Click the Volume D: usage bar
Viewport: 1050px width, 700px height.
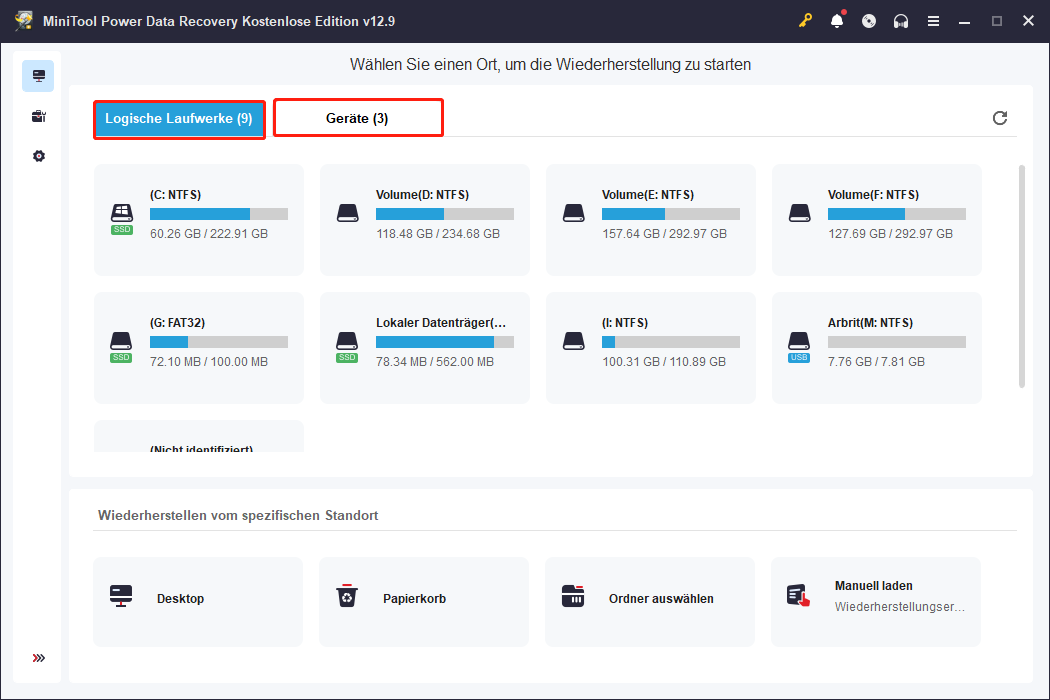(445, 214)
